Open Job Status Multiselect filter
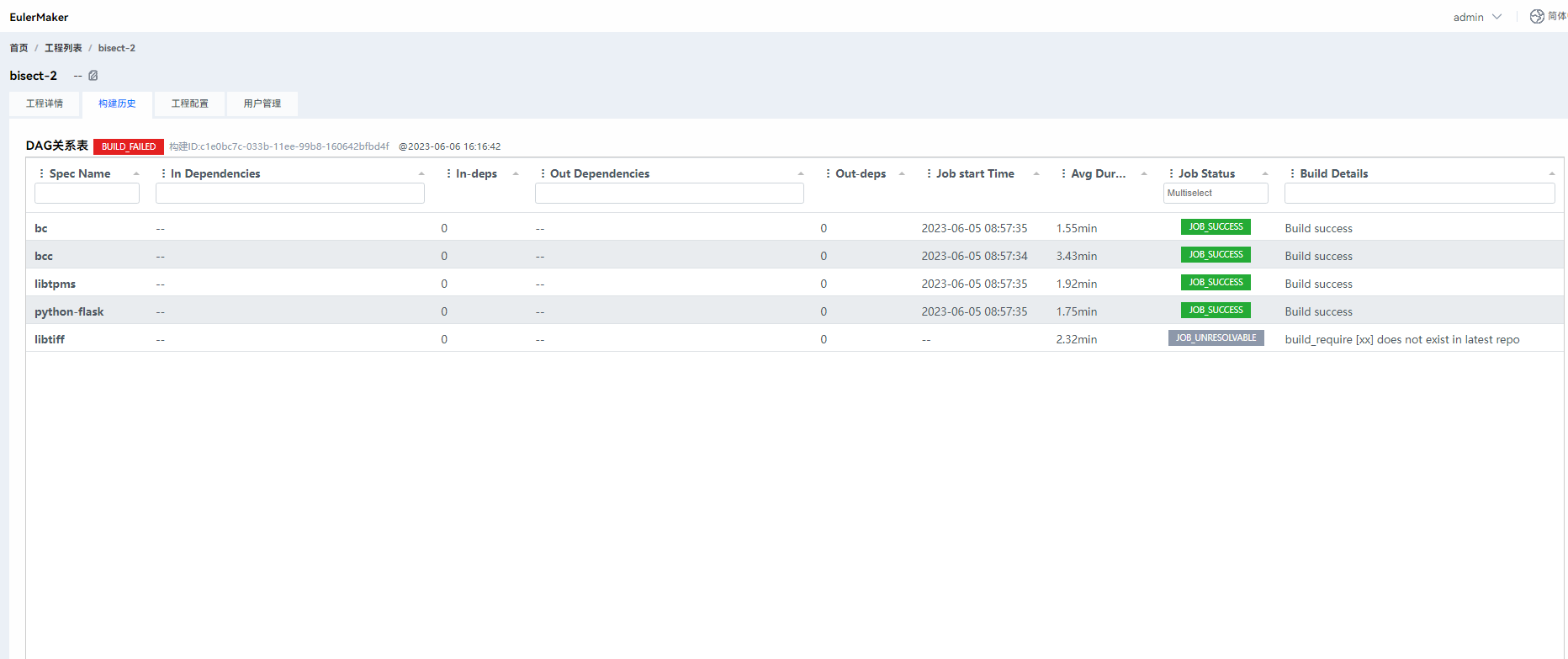Viewport: 1568px width, 659px height. pyautogui.click(x=1215, y=194)
